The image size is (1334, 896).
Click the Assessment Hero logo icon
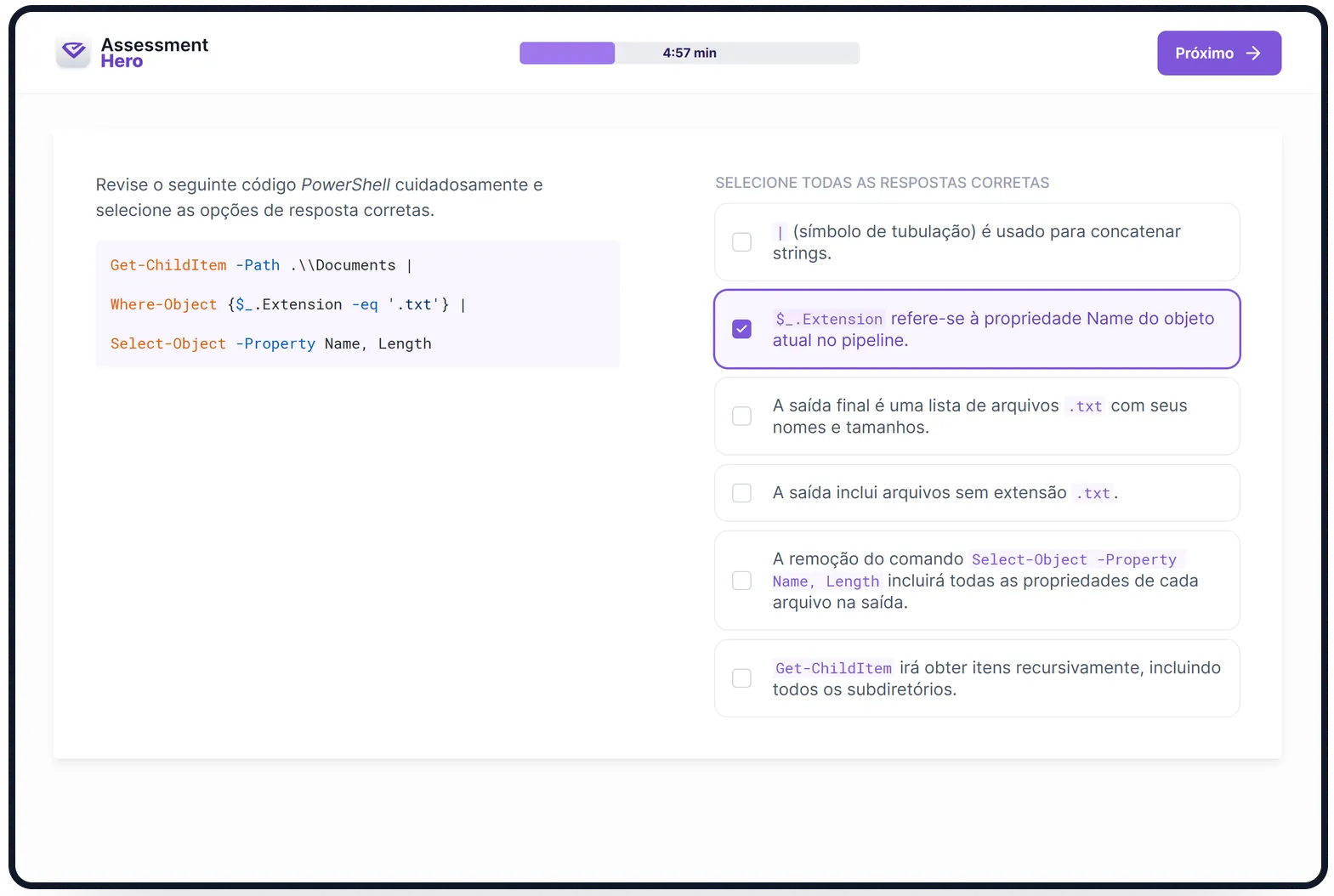(x=74, y=53)
